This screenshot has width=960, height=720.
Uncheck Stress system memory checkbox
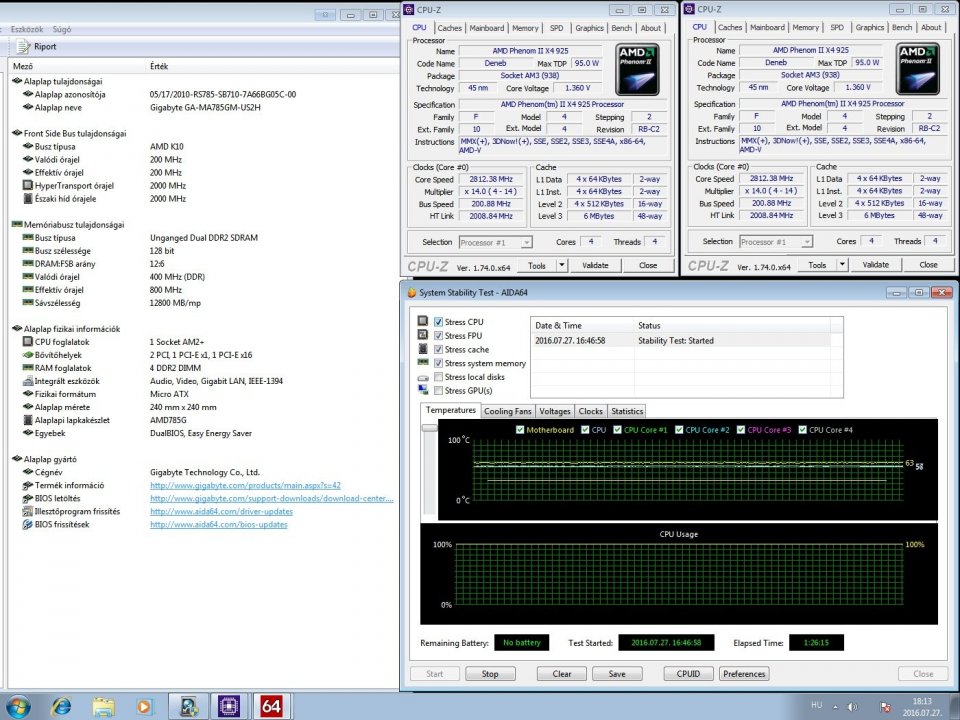point(438,363)
